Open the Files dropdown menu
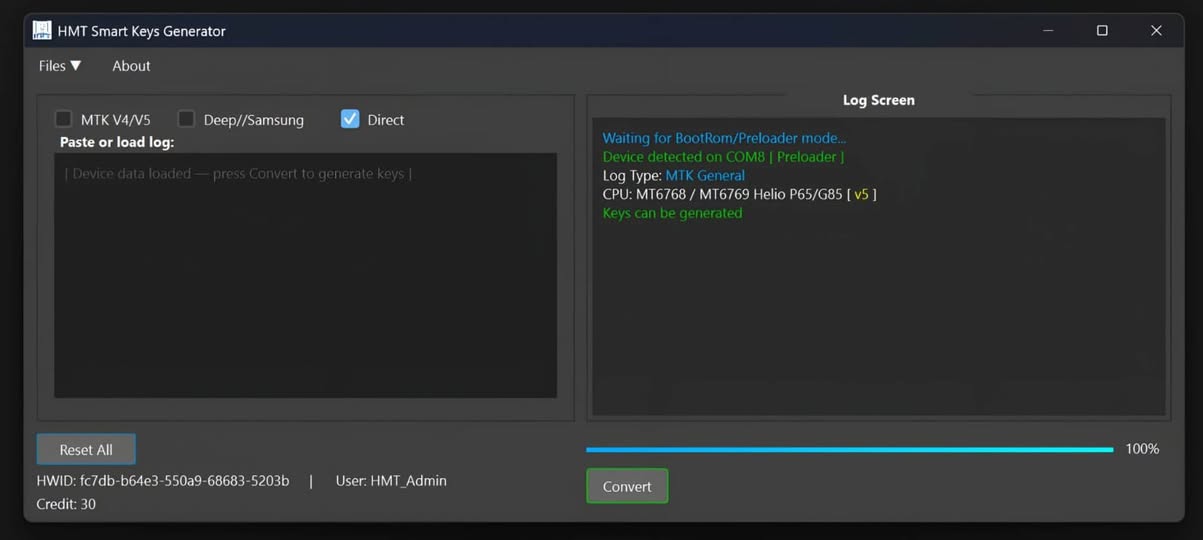1203x540 pixels. pos(60,66)
